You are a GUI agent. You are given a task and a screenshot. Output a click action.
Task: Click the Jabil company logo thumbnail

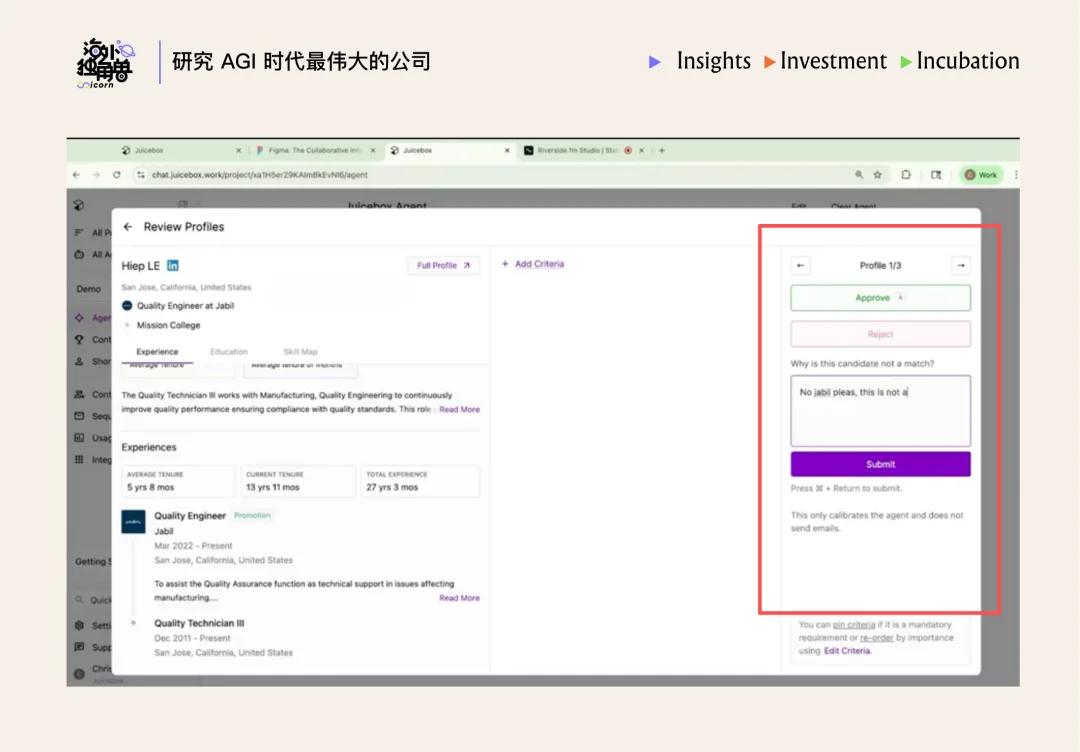click(x=133, y=522)
